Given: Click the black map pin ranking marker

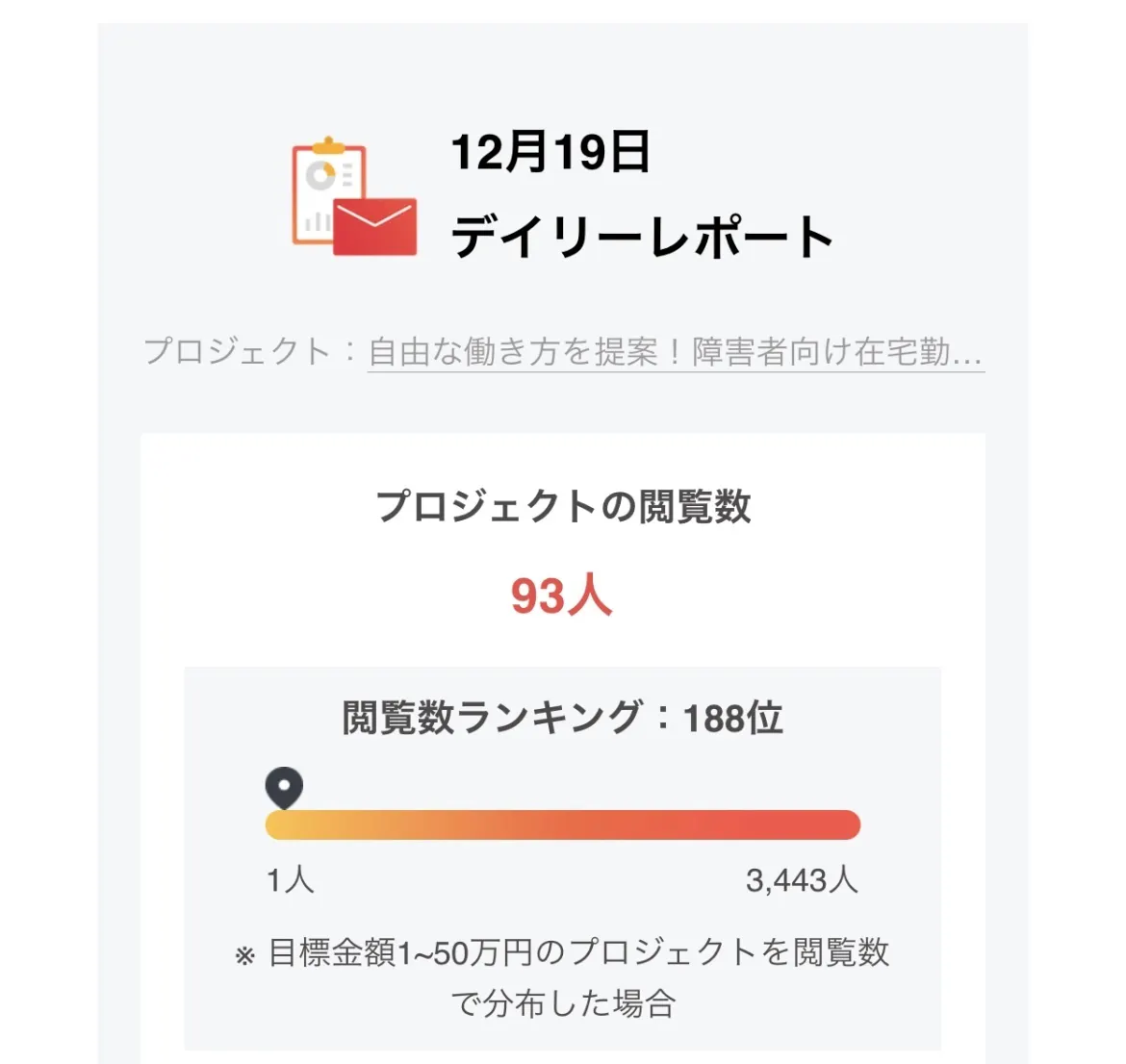Looking at the screenshot, I should tap(284, 788).
